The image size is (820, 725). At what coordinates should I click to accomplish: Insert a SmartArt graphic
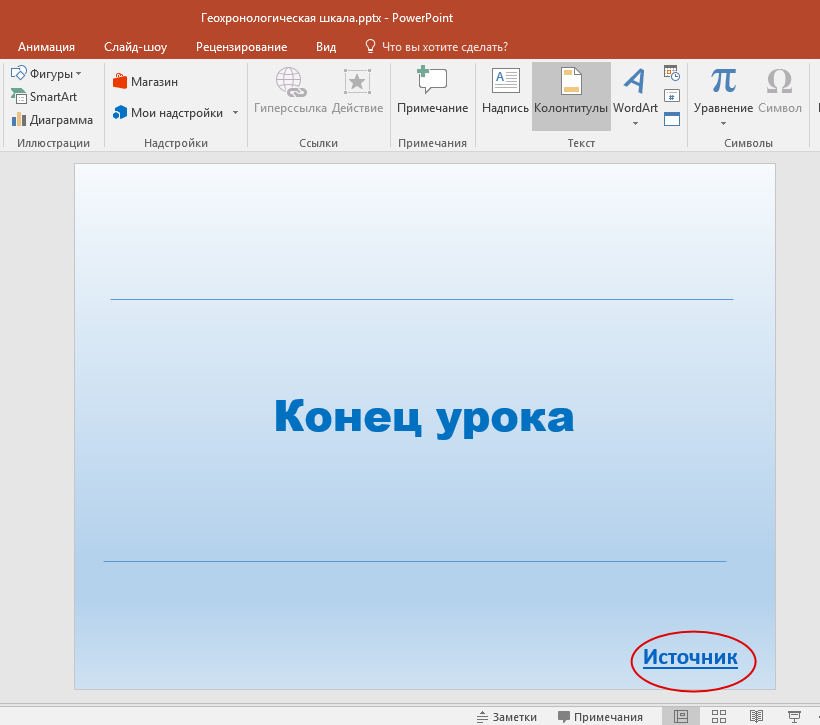pyautogui.click(x=44, y=97)
